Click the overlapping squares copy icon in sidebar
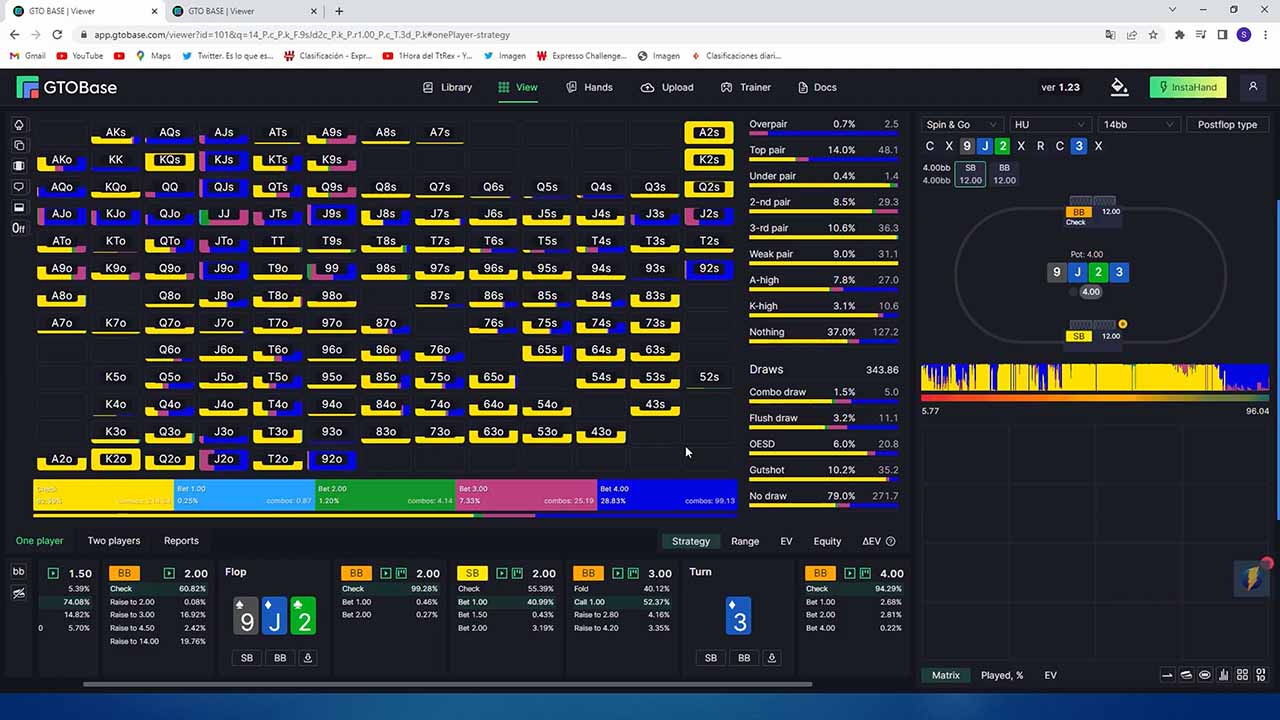The image size is (1280, 720). coord(18,146)
